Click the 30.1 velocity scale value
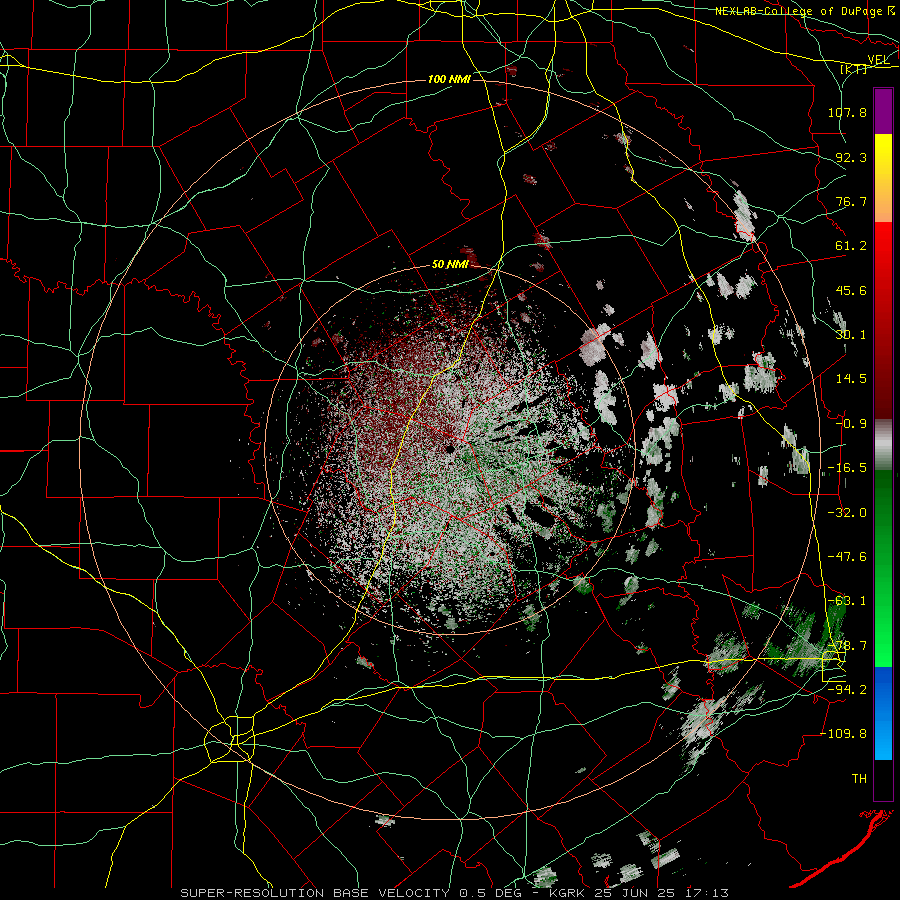Viewport: 900px width, 900px height. coord(851,335)
